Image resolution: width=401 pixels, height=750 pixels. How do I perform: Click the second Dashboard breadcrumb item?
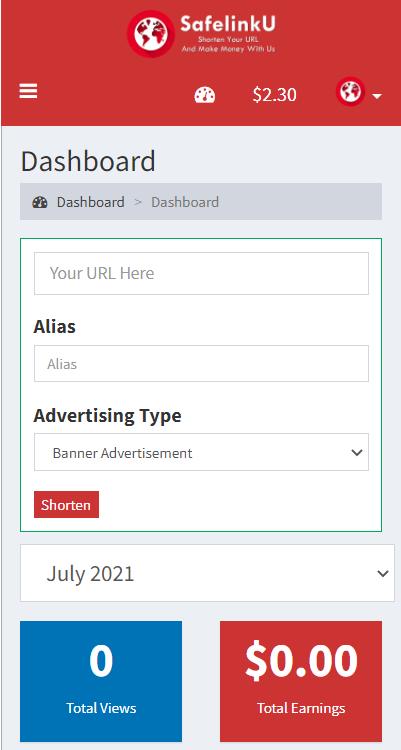tap(185, 202)
